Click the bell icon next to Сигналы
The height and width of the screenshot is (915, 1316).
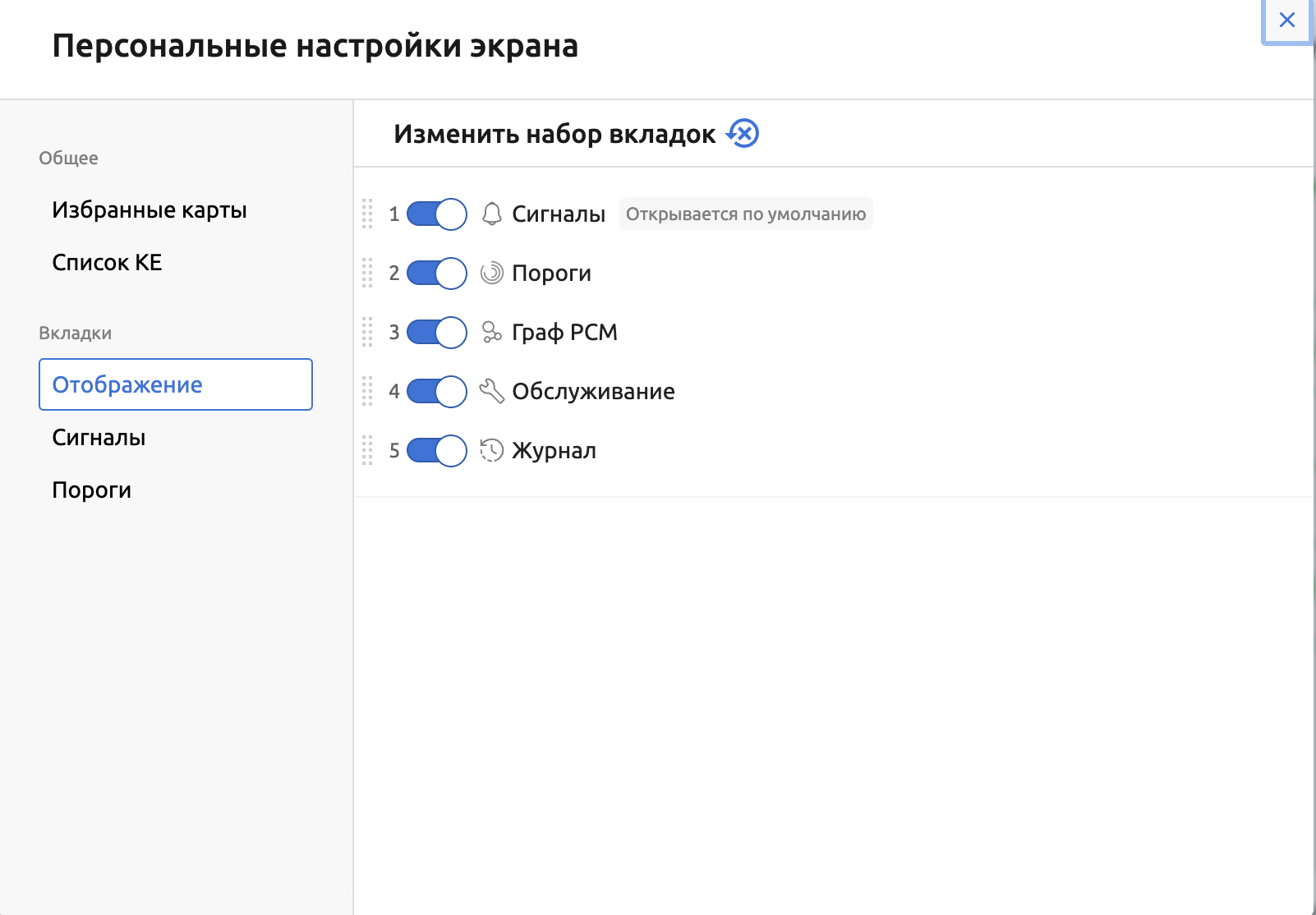coord(492,214)
